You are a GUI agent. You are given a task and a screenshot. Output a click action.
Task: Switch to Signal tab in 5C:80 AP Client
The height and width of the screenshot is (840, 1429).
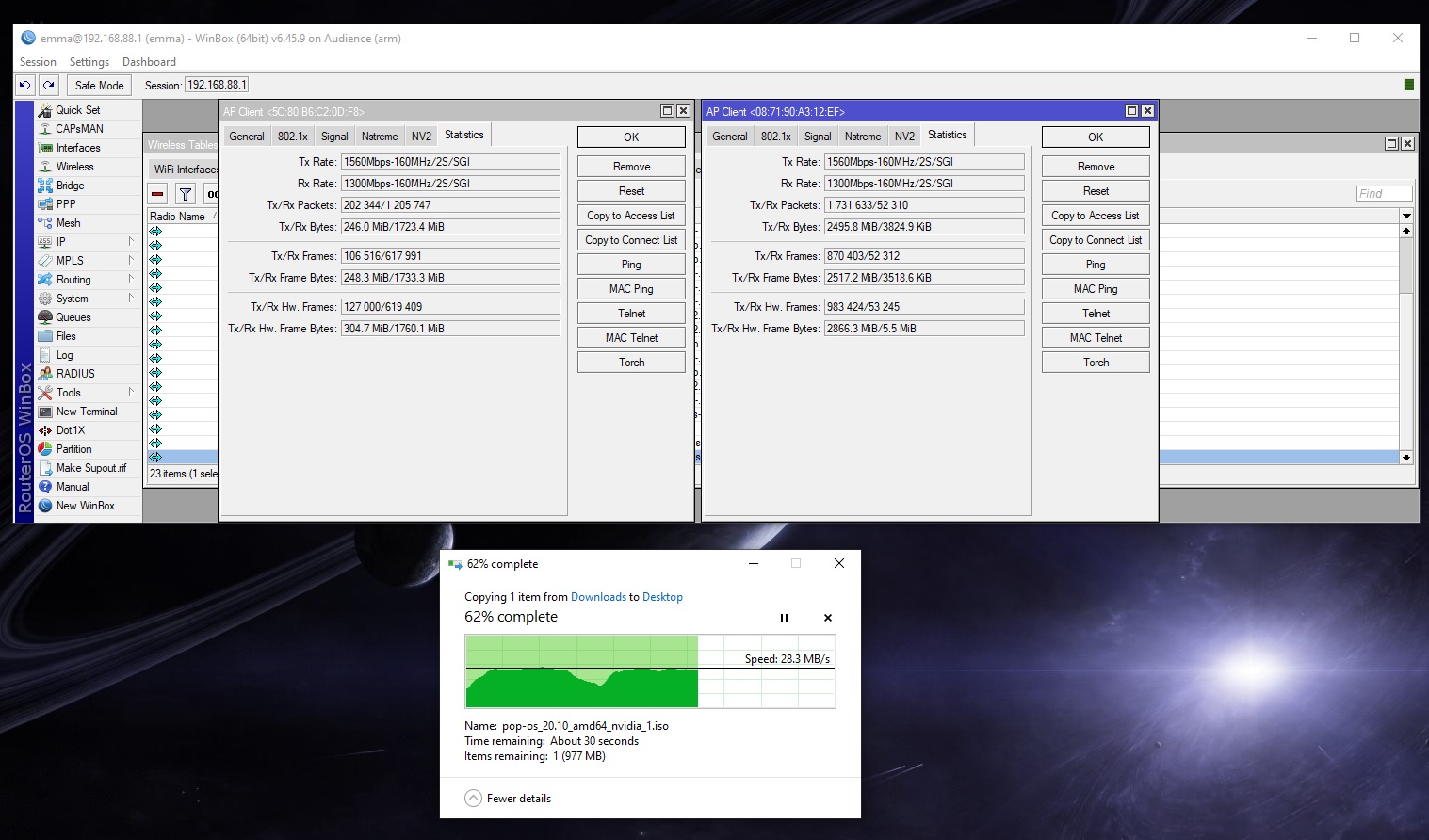point(334,137)
